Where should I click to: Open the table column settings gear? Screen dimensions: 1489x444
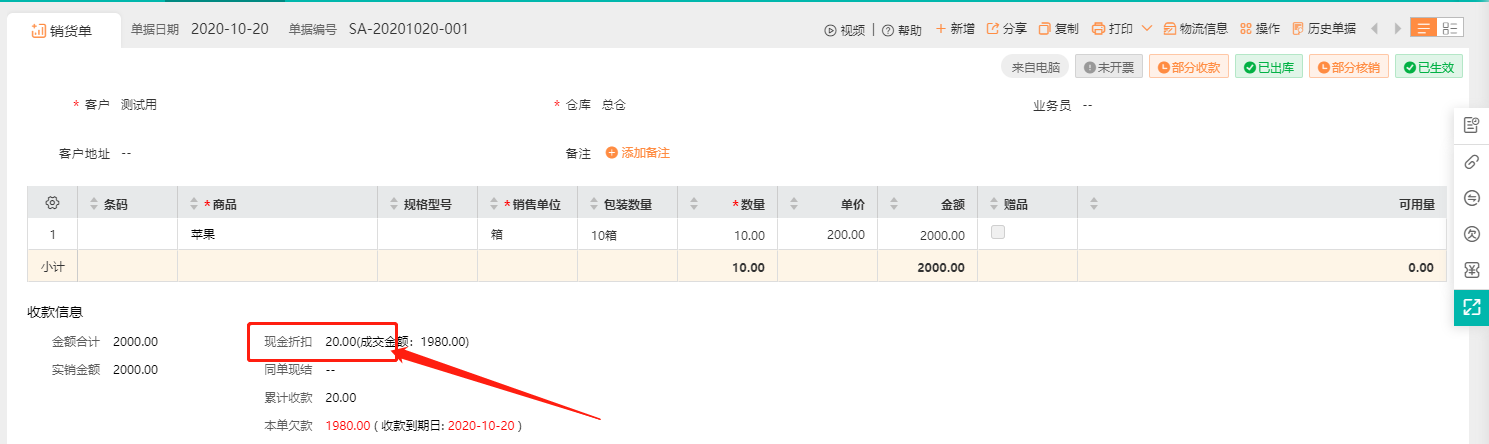tap(52, 203)
